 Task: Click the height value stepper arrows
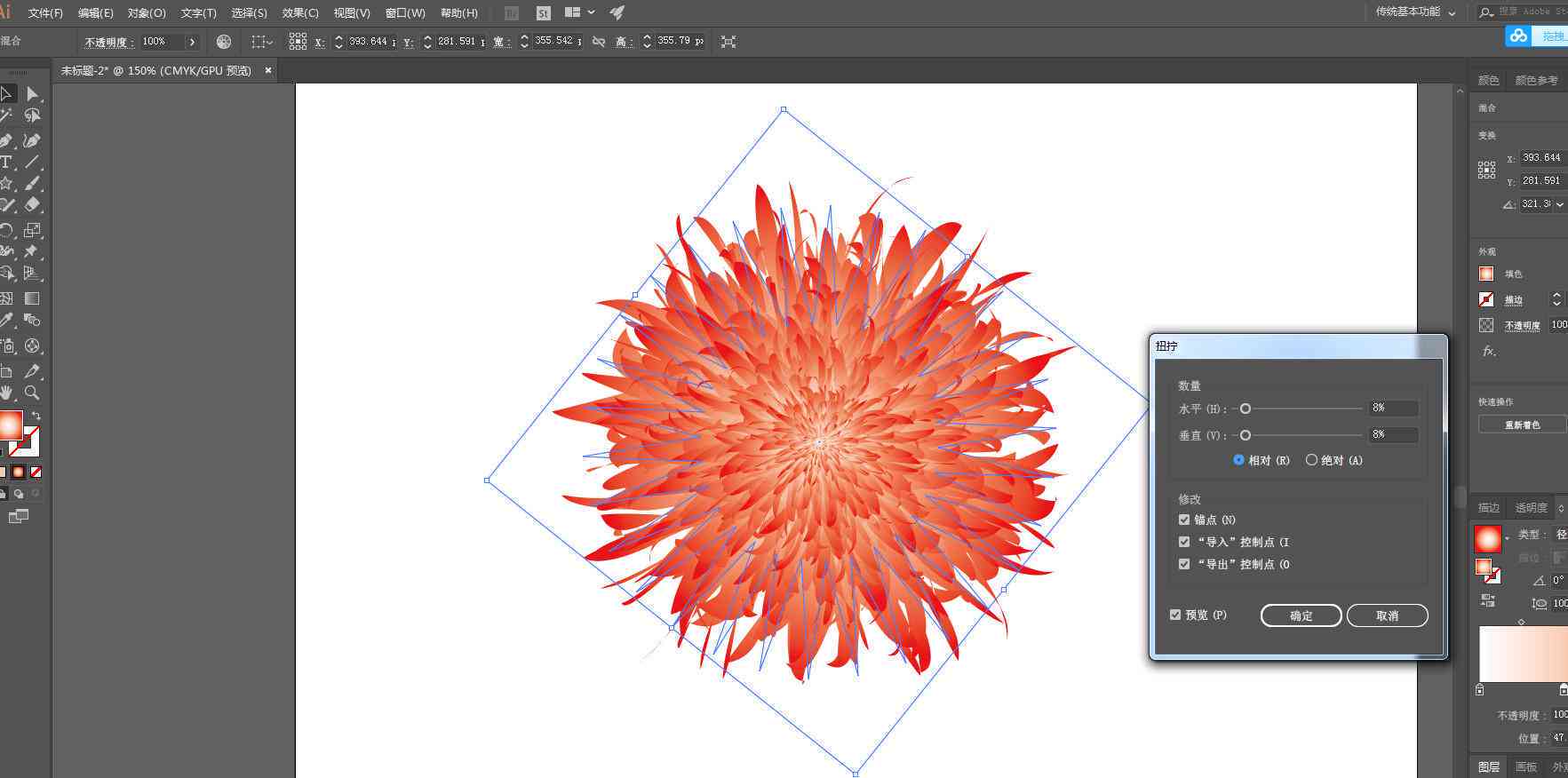pyautogui.click(x=647, y=42)
